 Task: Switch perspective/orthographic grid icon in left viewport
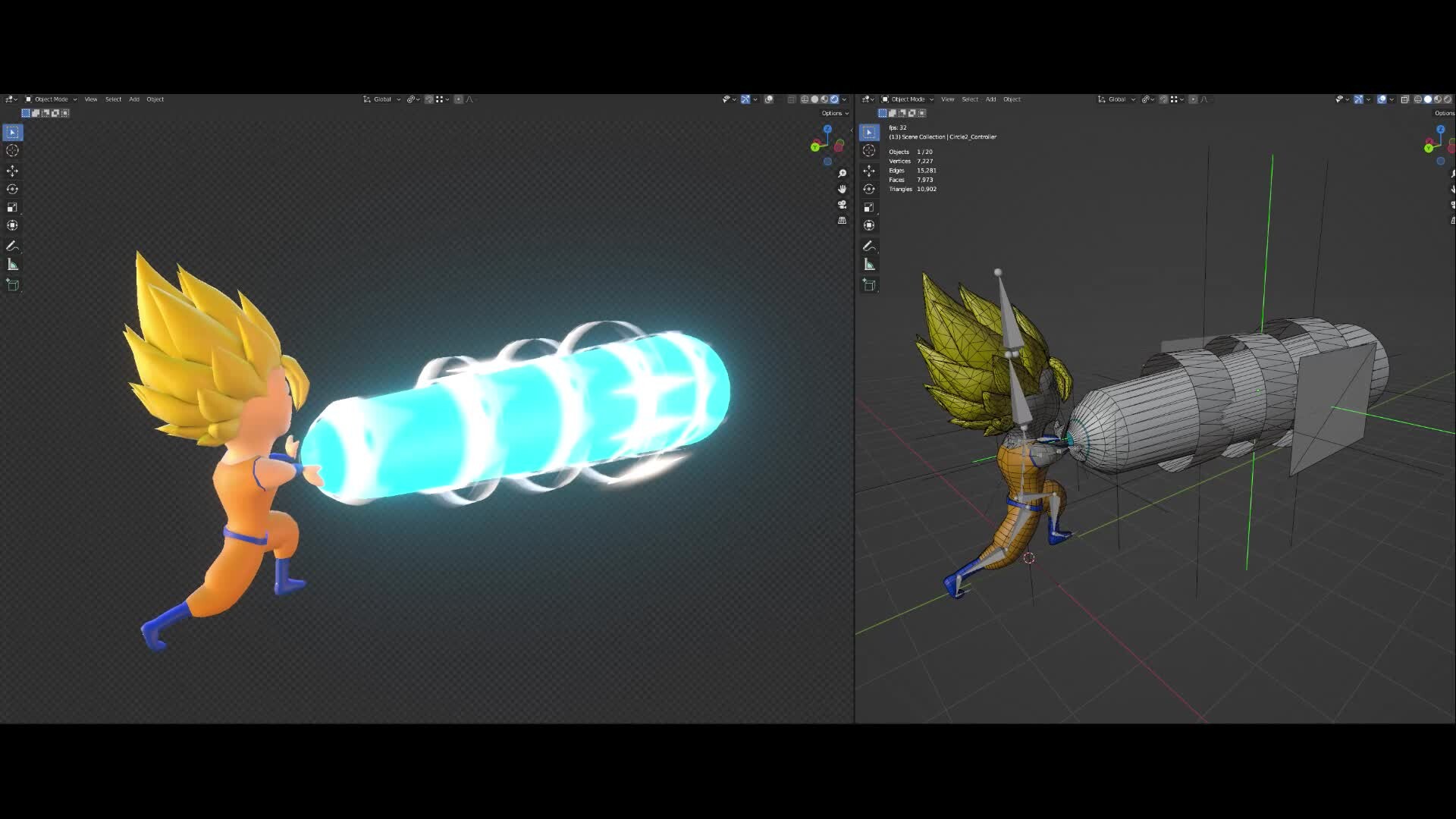coord(842,220)
